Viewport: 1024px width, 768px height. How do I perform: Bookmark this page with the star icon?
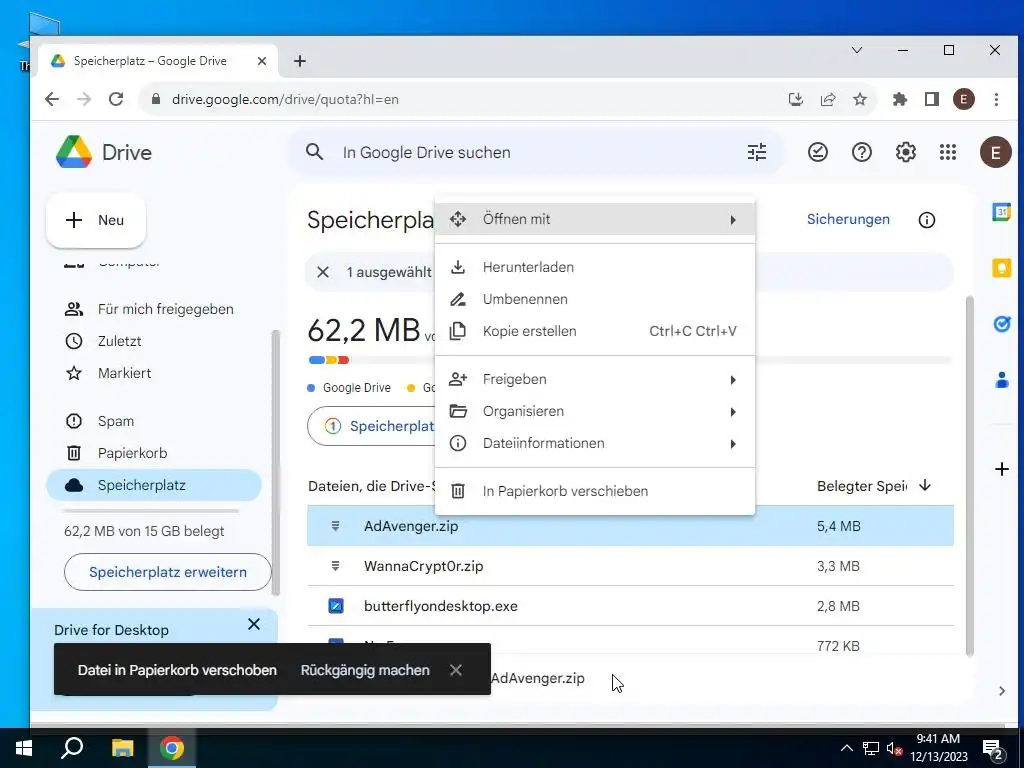coord(860,99)
